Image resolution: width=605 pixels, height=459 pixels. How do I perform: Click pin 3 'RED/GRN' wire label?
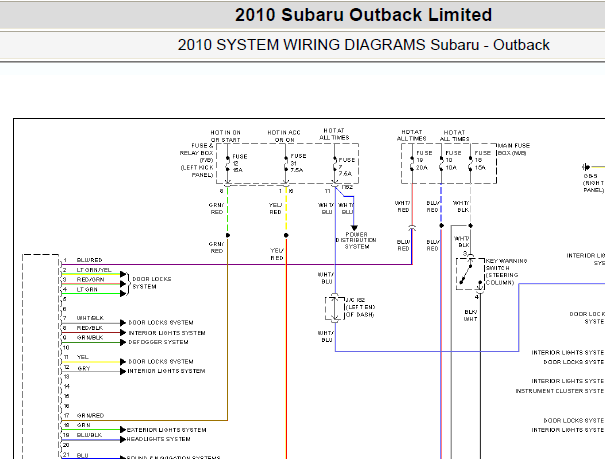coord(90,279)
